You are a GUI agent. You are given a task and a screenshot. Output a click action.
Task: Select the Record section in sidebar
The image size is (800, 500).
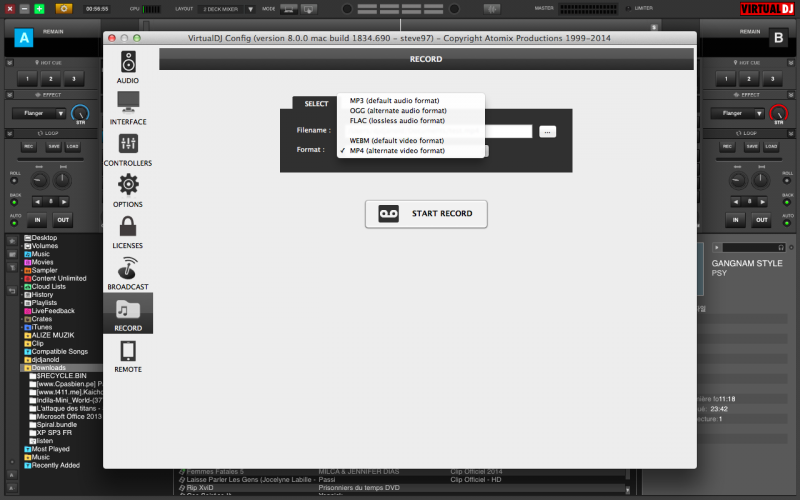[x=128, y=314]
